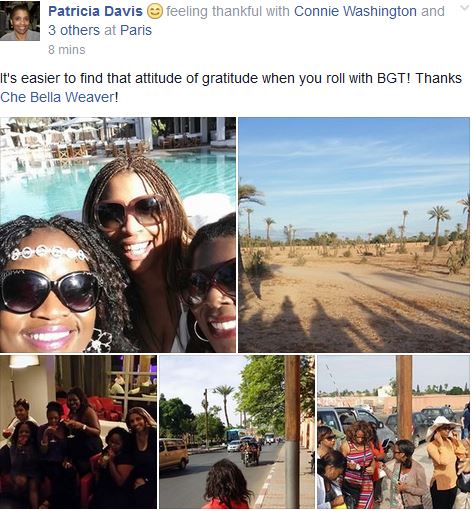This screenshot has height=511, width=473.
Task: Open Che Bella Weaver's profile link
Action: 57,97
